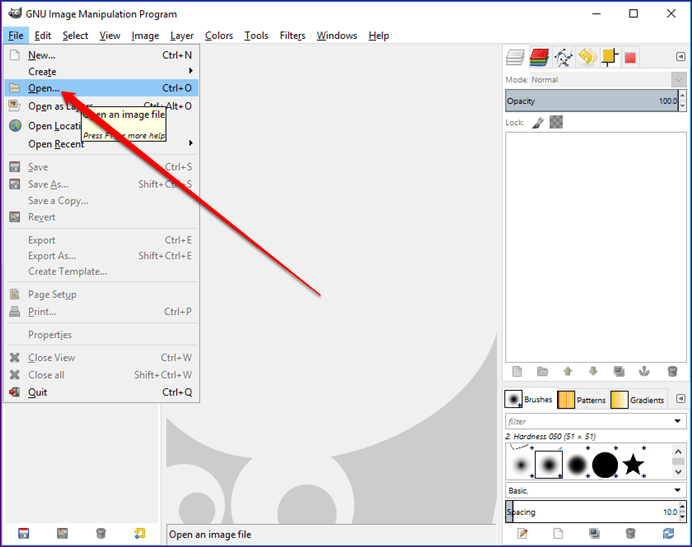Viewport: 692px width, 547px height.
Task: Increase Opacity with stepper up arrow
Action: tap(683, 95)
